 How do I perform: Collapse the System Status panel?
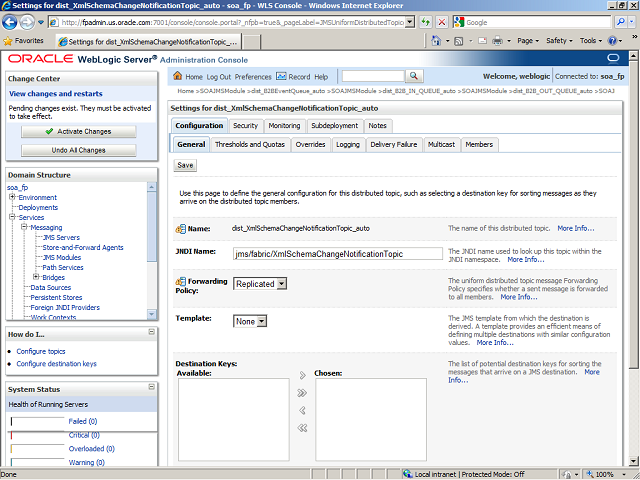point(151,388)
